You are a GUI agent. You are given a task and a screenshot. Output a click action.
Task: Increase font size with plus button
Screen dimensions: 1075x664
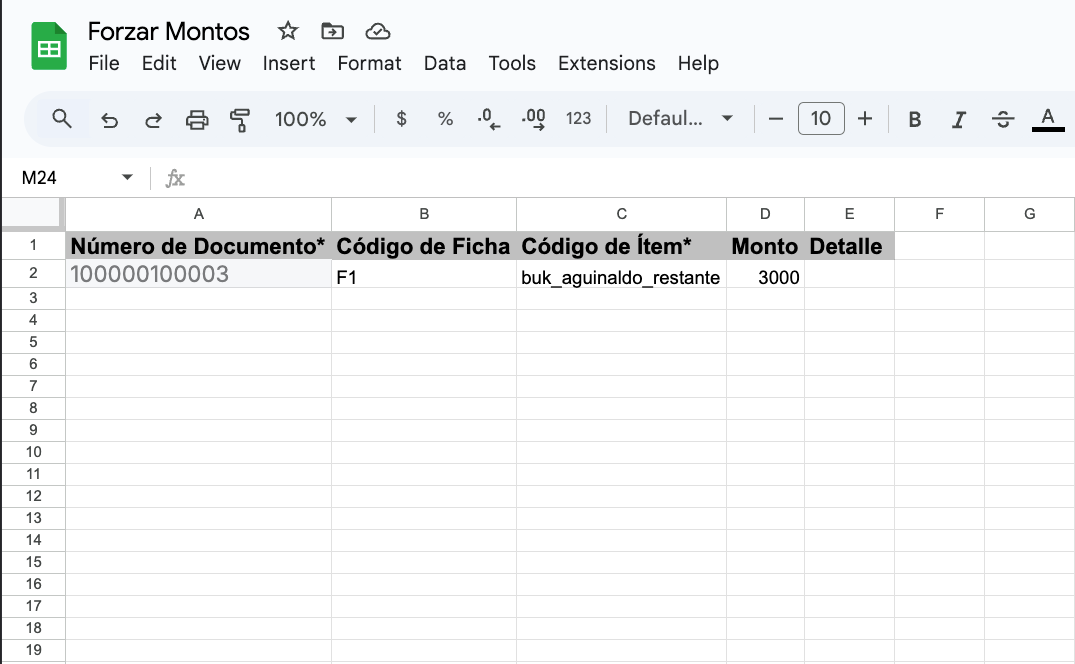[865, 119]
